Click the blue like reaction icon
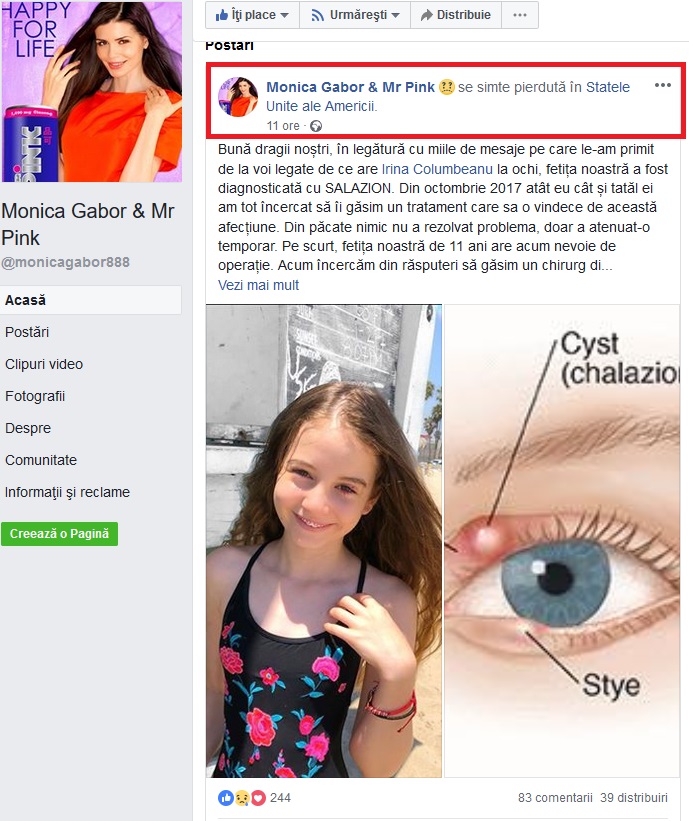Screen dimensions: 689x821 click(226, 797)
